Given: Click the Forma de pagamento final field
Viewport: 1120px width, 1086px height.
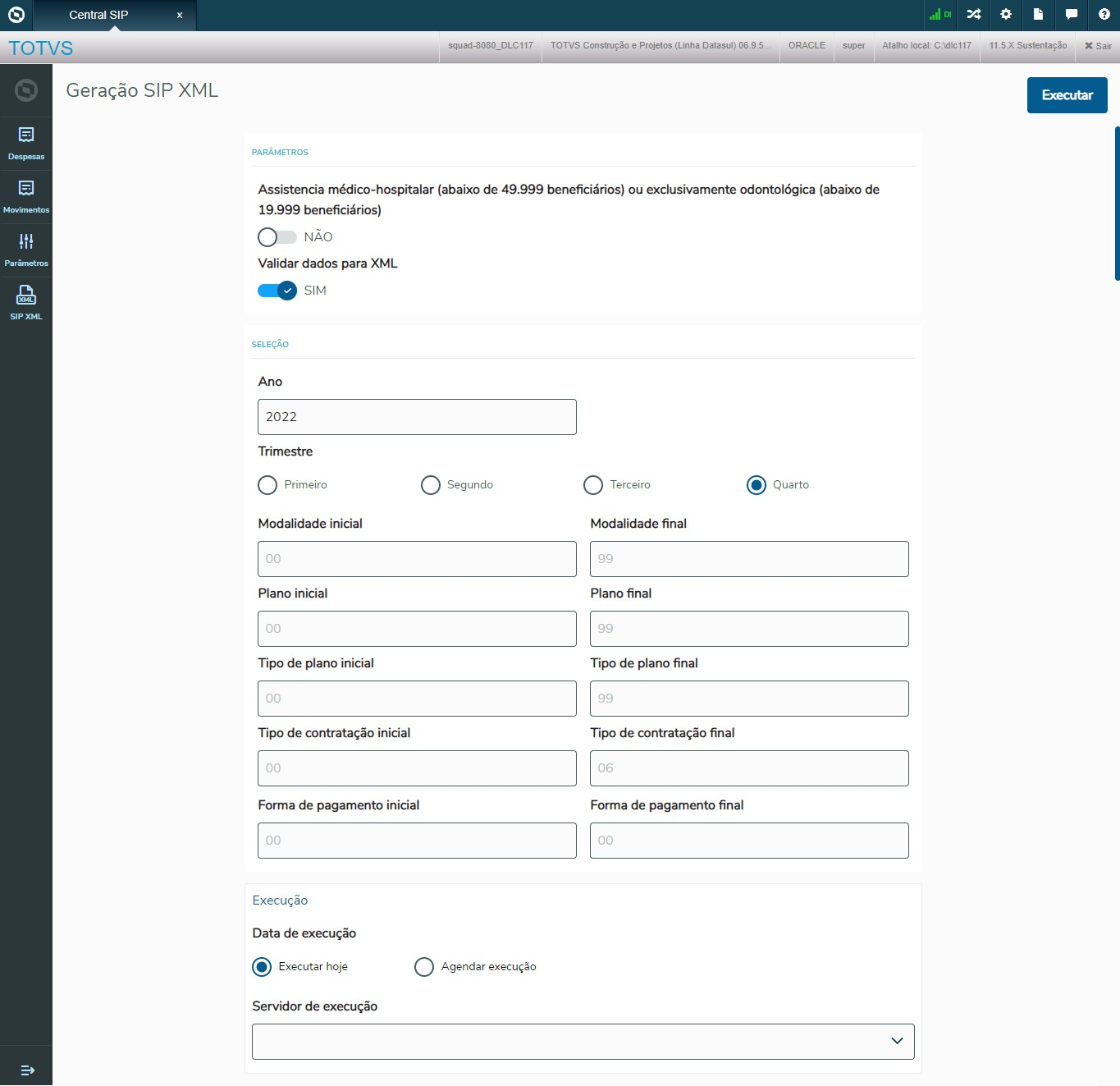Looking at the screenshot, I should point(749,841).
